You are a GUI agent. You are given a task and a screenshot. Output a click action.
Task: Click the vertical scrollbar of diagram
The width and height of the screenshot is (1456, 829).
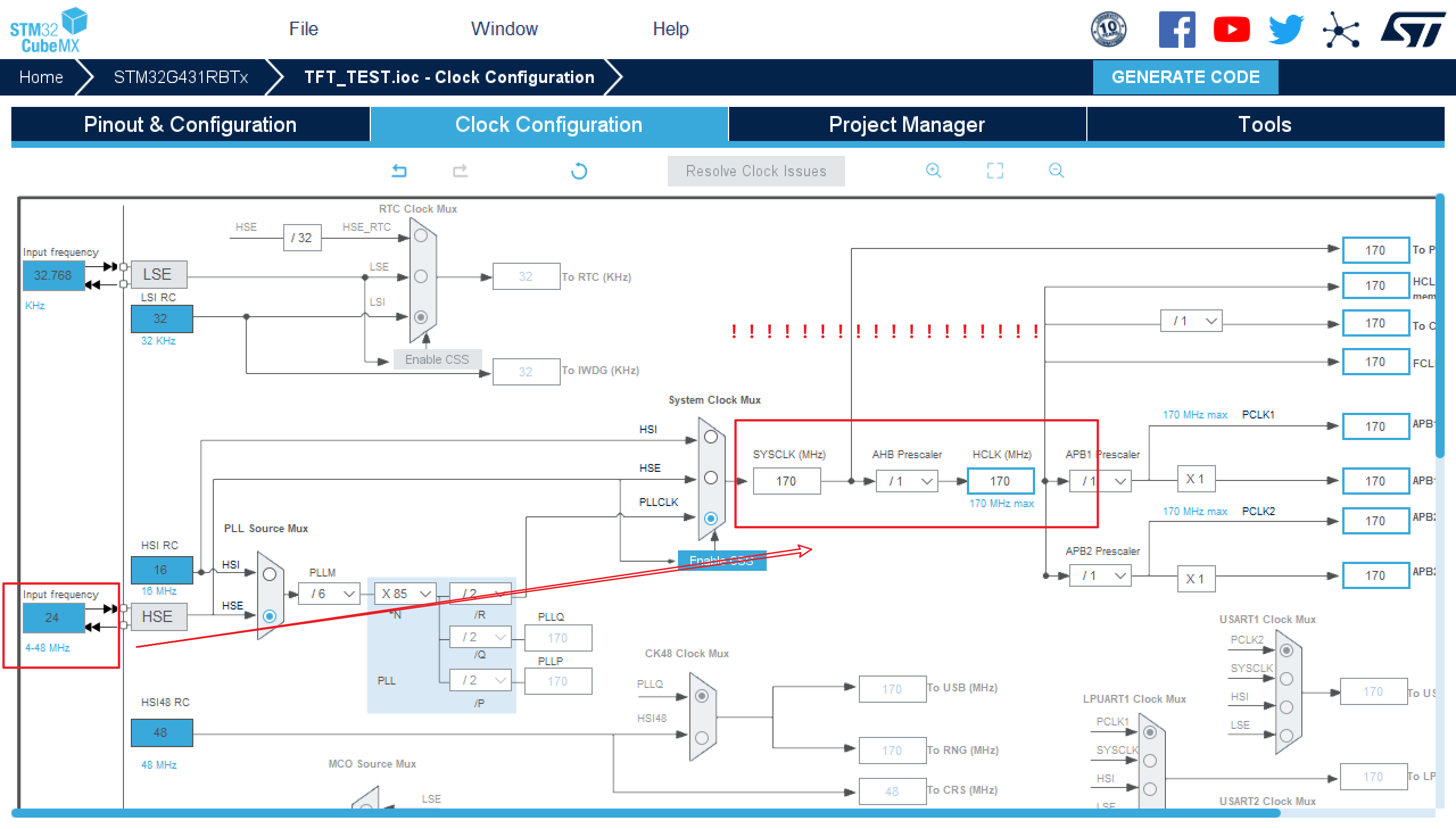[x=1440, y=326]
